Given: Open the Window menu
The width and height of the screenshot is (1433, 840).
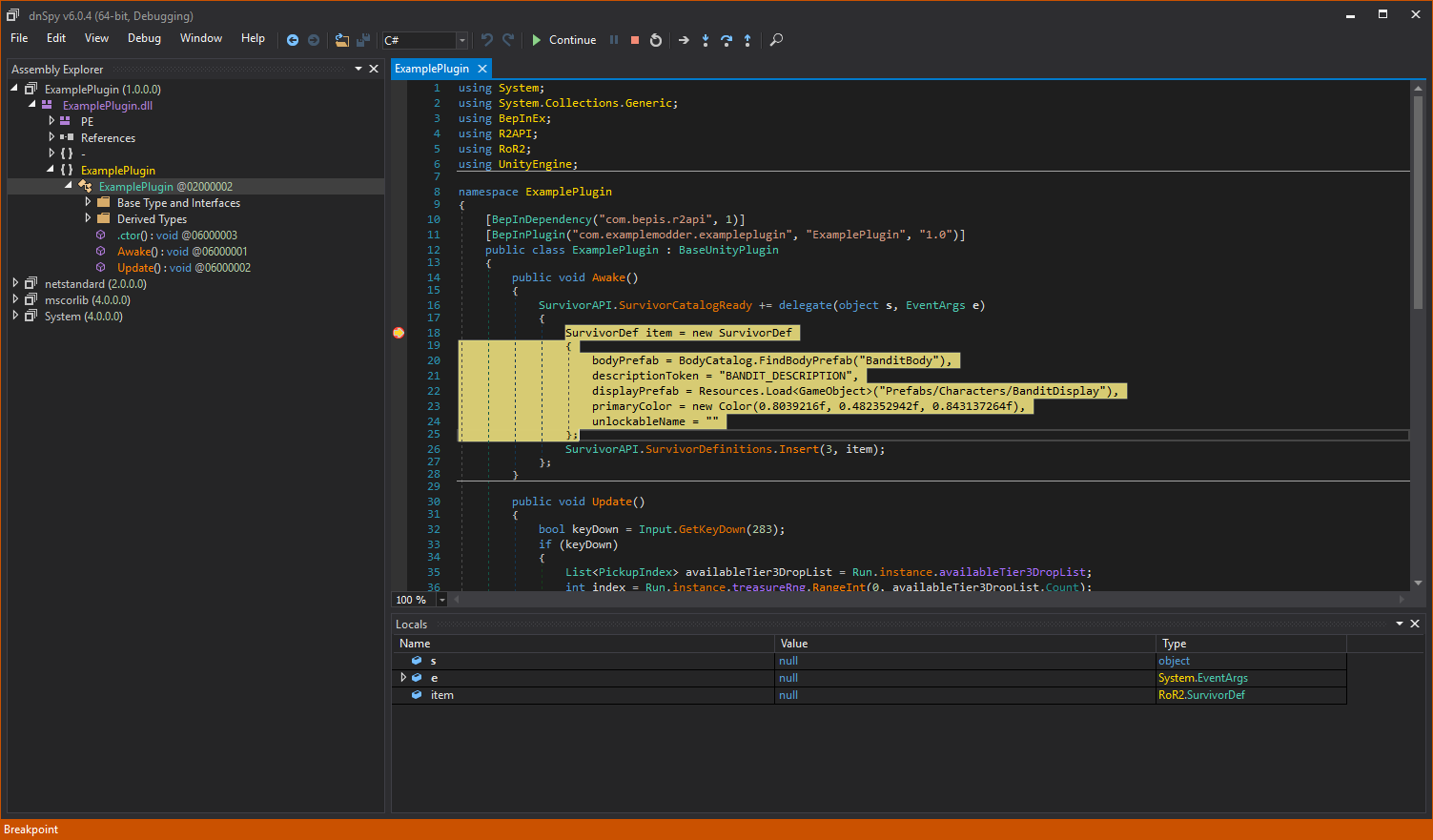Looking at the screenshot, I should click(201, 38).
